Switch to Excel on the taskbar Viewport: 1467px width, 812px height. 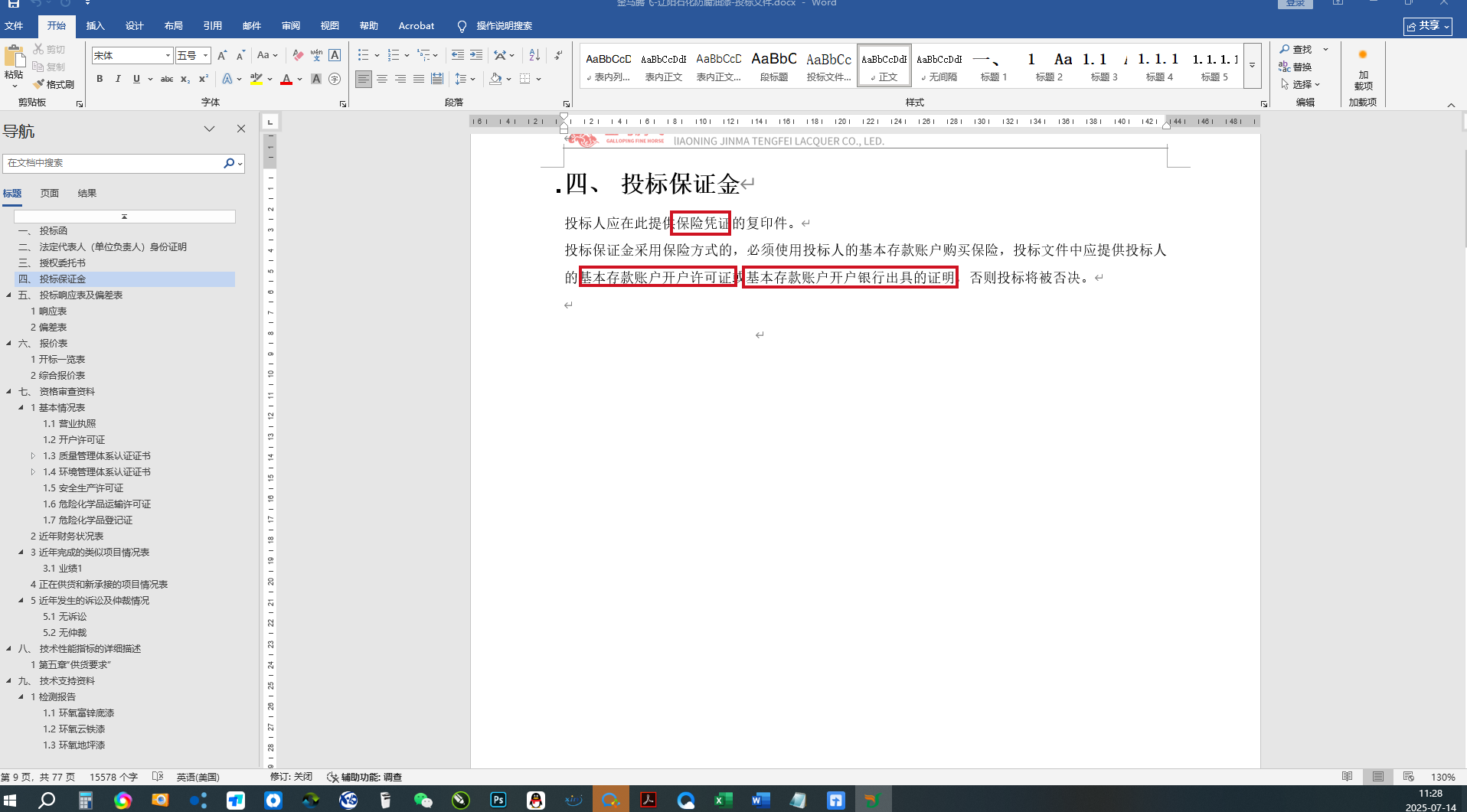723,800
